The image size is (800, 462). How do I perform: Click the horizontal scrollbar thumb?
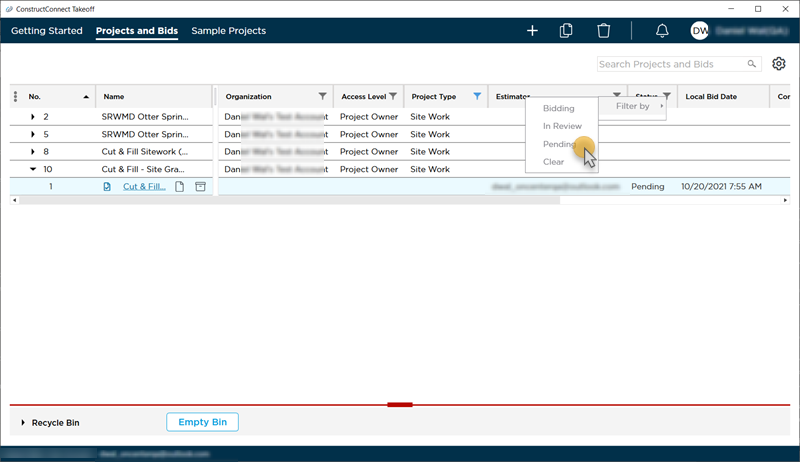289,200
